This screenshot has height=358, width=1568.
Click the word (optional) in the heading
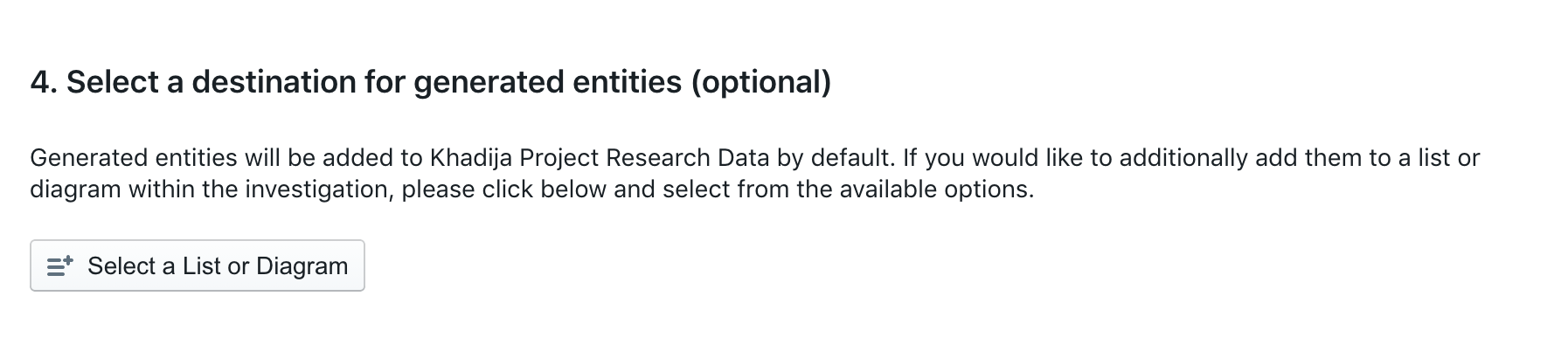click(761, 82)
